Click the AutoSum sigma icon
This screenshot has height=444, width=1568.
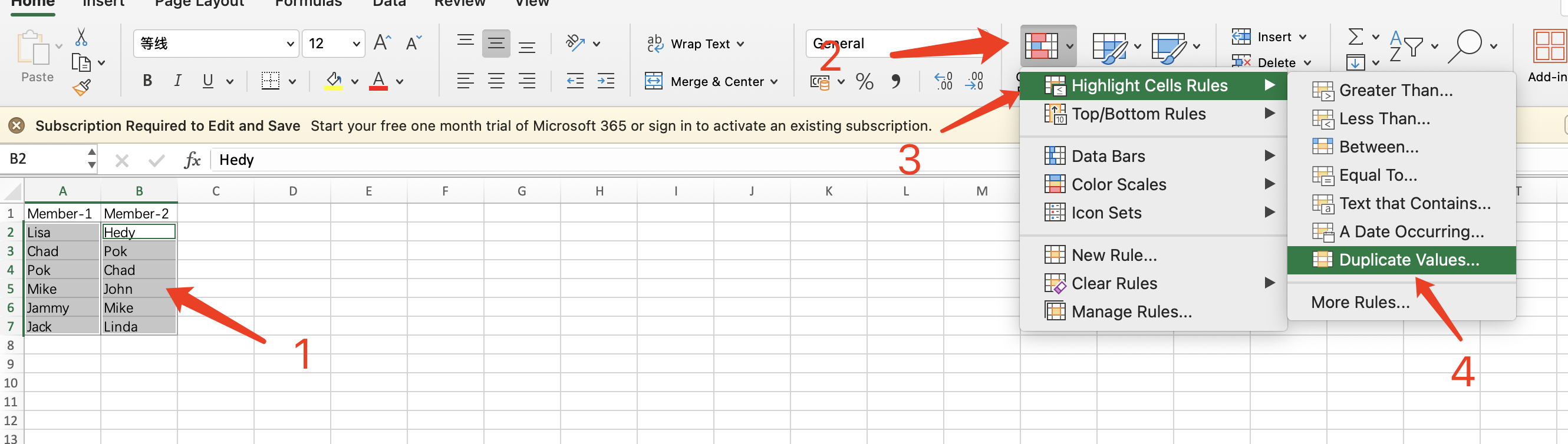tap(1356, 37)
